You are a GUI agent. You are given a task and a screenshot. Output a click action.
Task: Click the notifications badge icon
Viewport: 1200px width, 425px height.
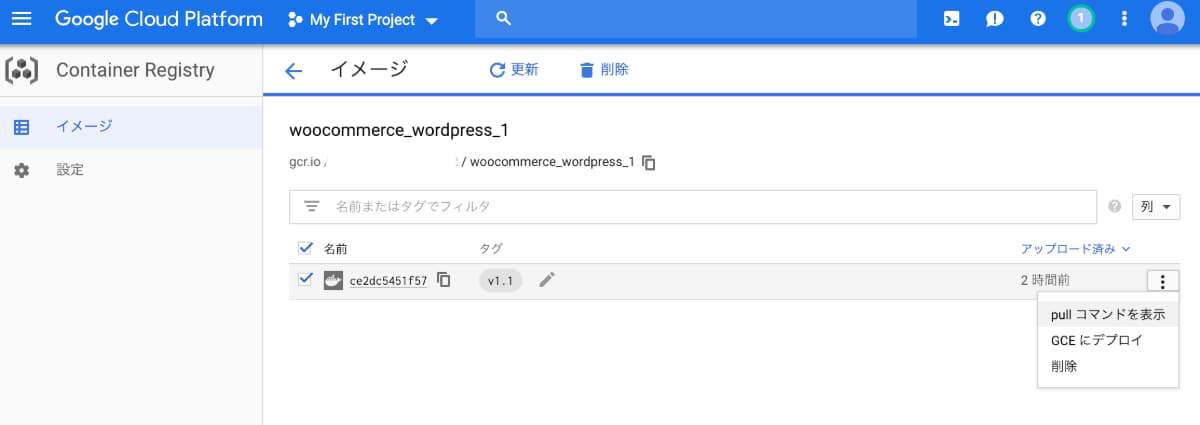click(x=1080, y=19)
